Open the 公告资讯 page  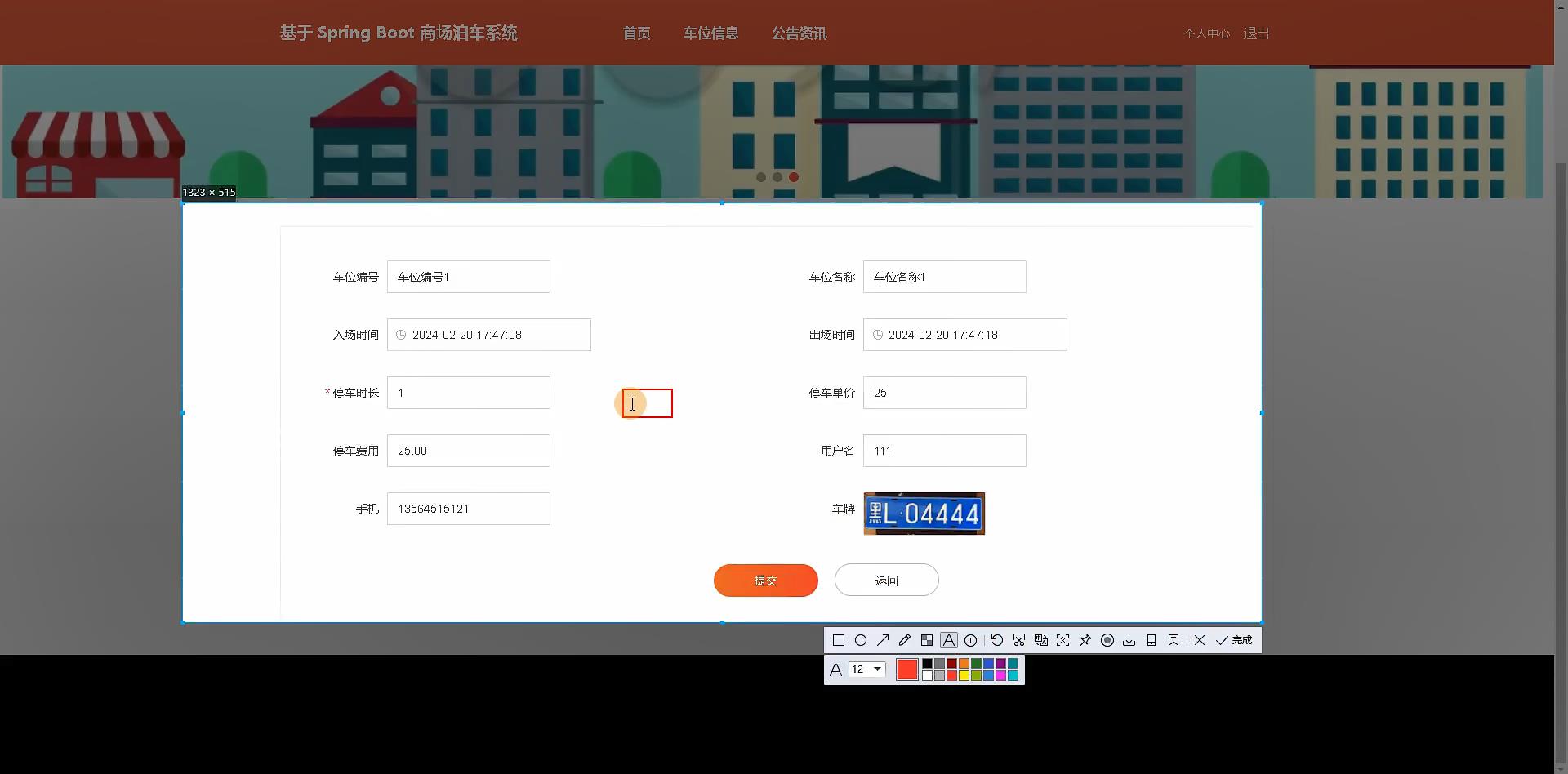coord(799,33)
